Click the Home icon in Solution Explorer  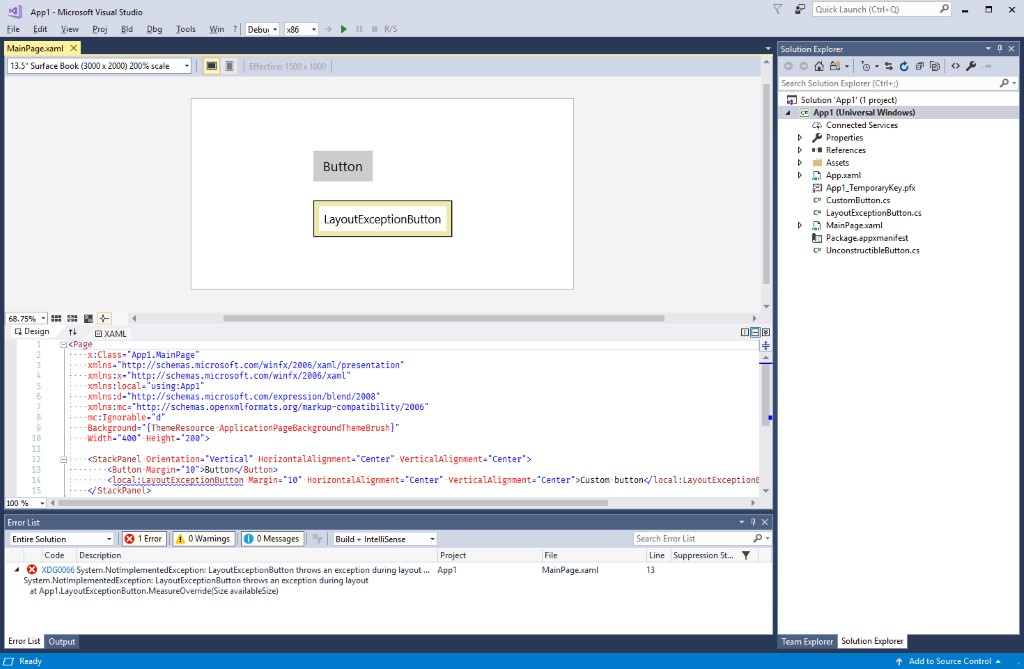coord(819,66)
